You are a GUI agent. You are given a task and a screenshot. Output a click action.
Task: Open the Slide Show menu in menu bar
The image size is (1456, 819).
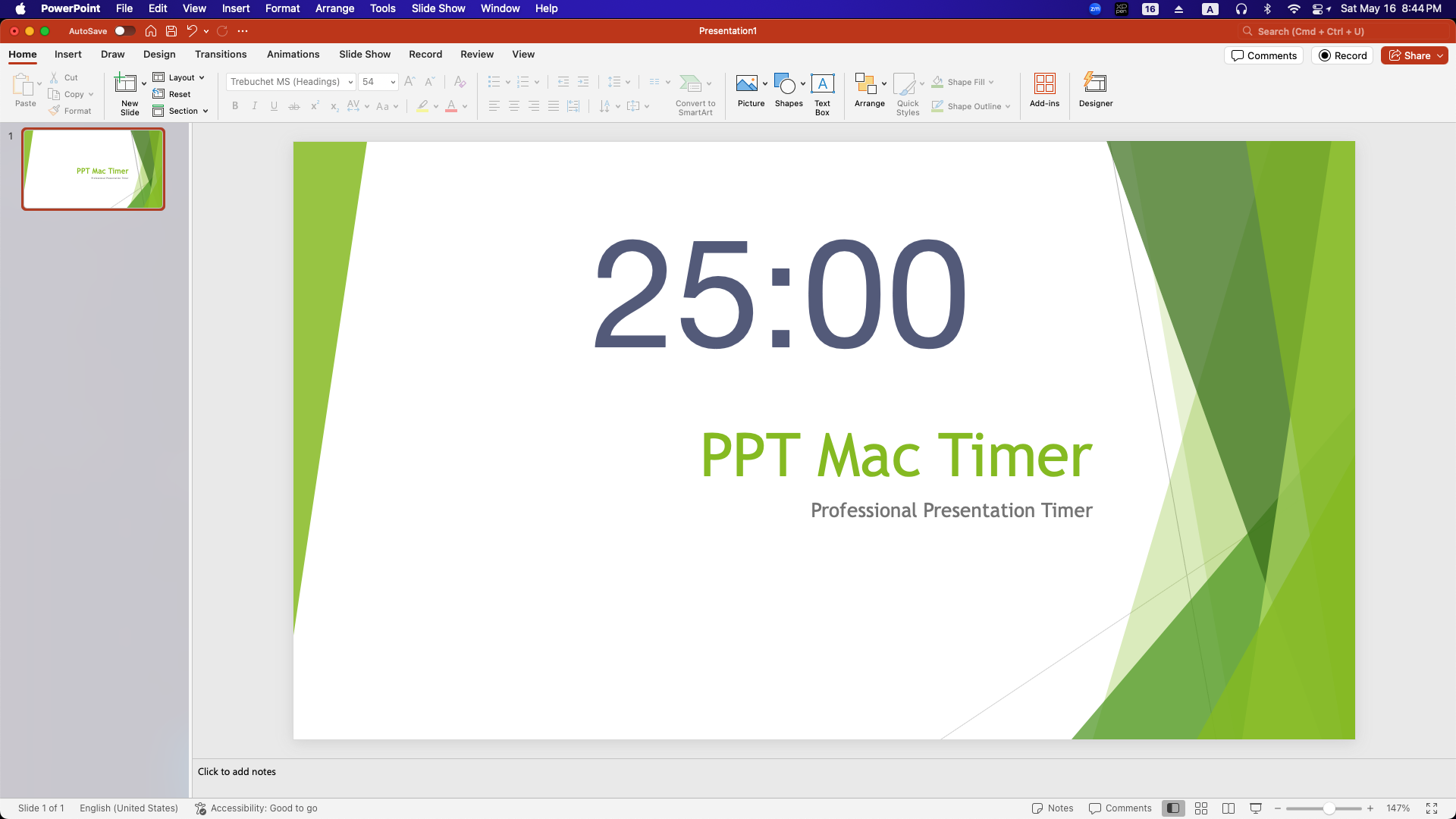click(x=438, y=8)
